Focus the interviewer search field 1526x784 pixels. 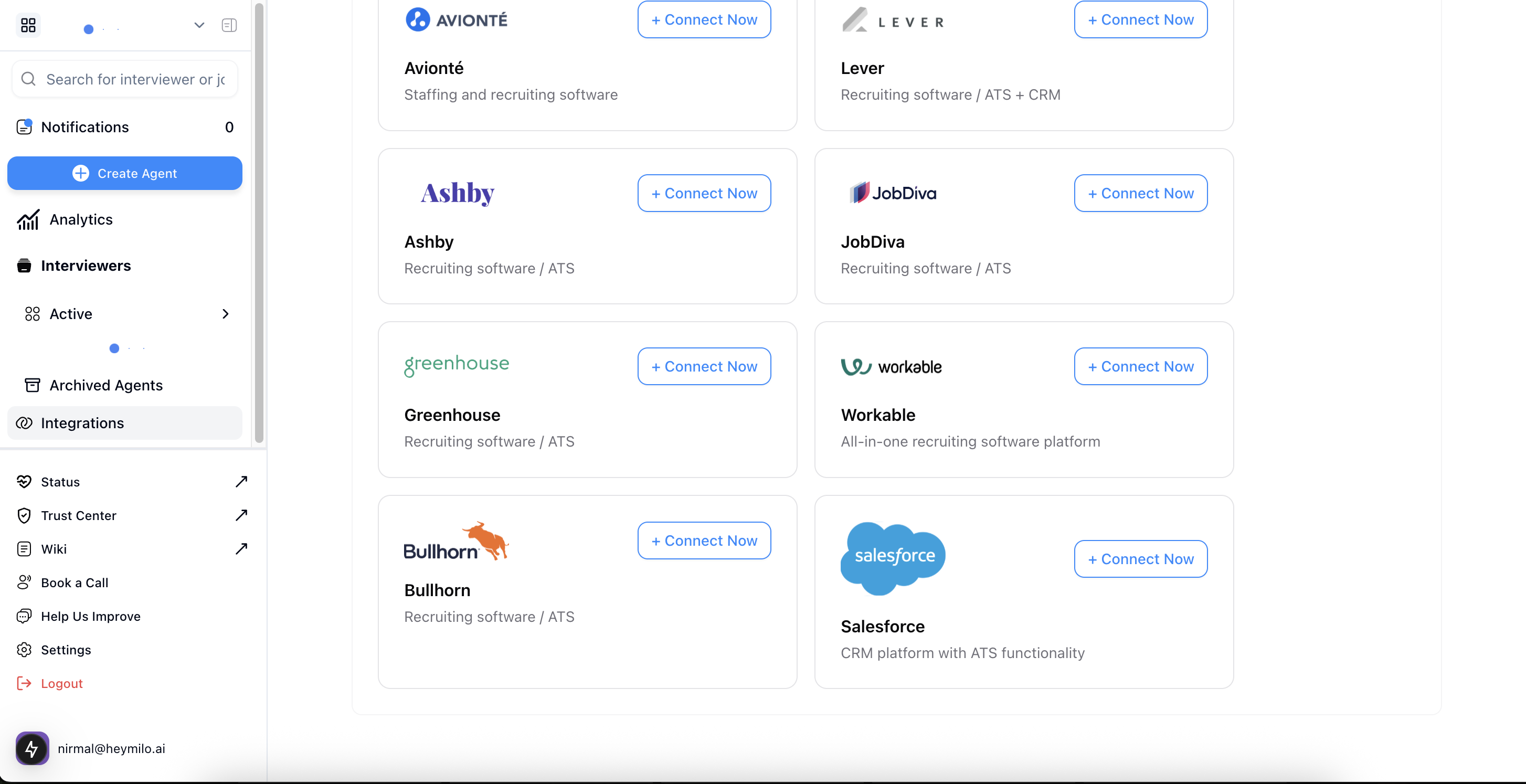pos(135,79)
